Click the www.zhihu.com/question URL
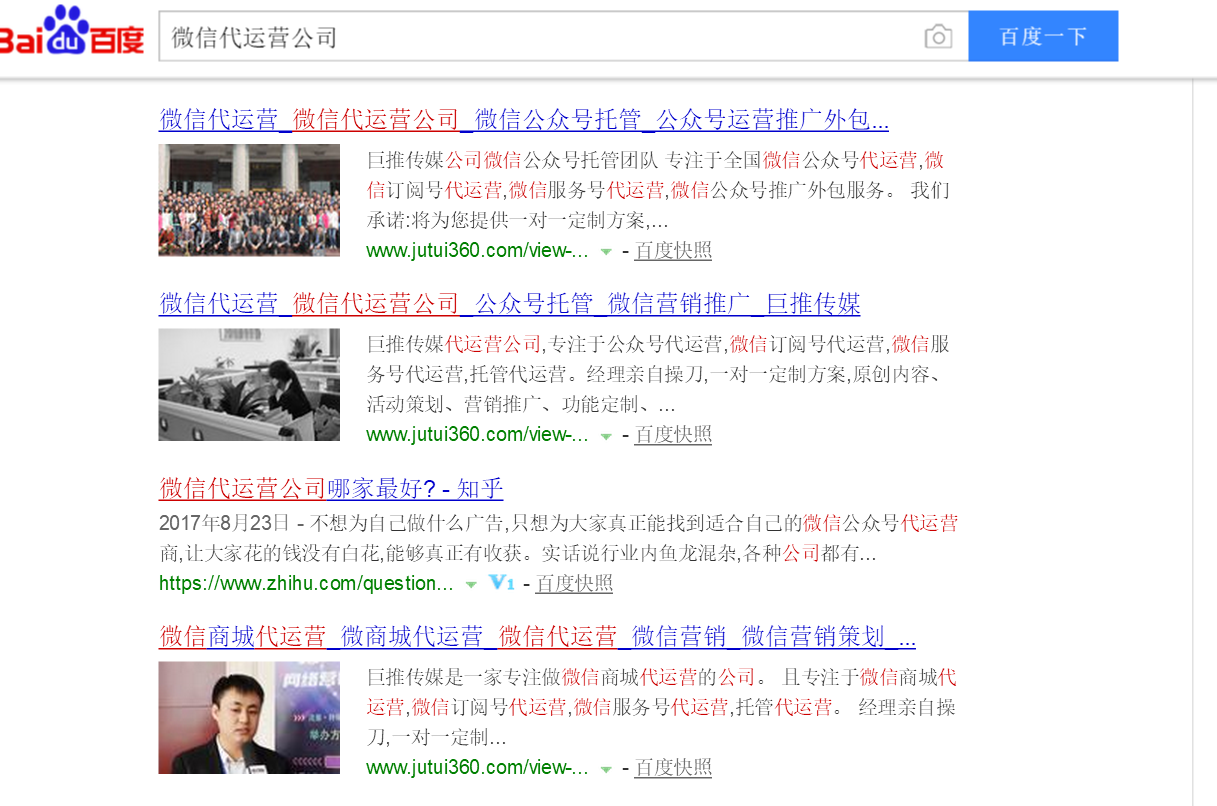1217x806 pixels. click(x=306, y=583)
